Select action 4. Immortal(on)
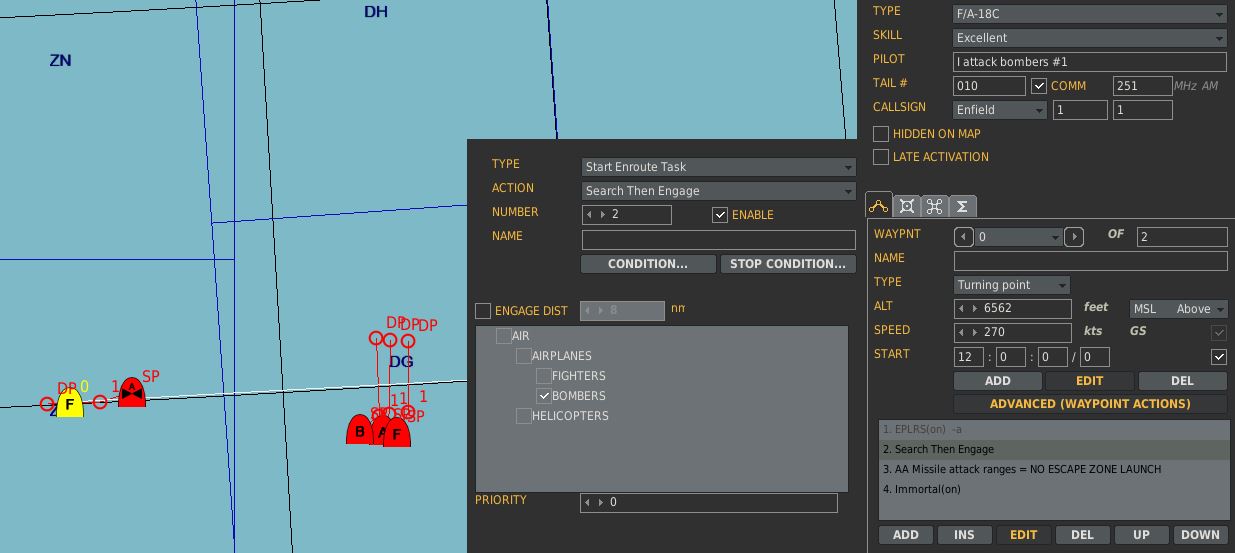The height and width of the screenshot is (553, 1235). 1054,489
